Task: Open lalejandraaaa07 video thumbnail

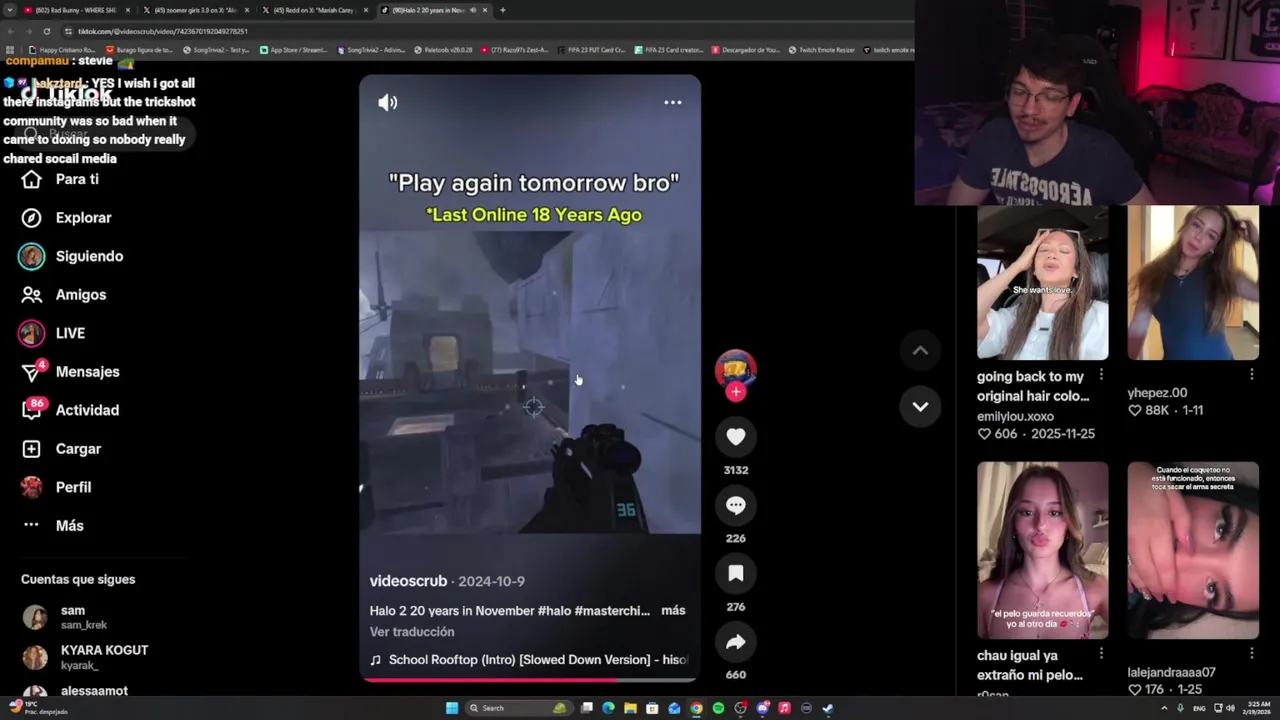Action: [1193, 550]
